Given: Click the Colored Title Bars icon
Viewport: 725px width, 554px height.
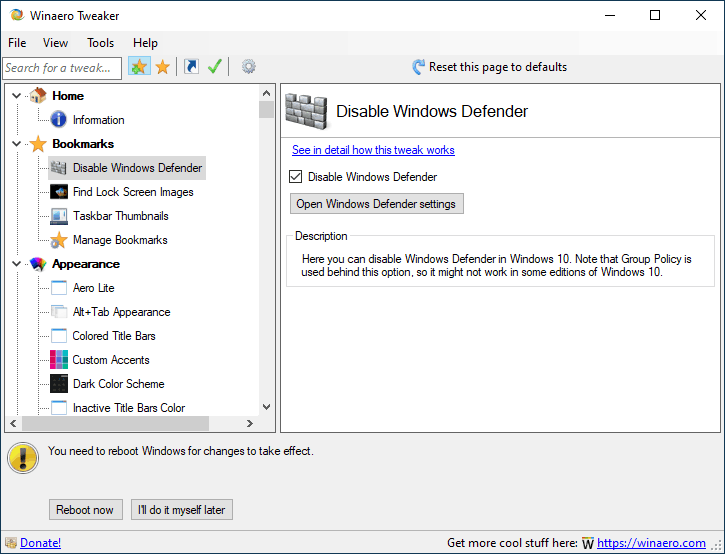Looking at the screenshot, I should (x=59, y=336).
